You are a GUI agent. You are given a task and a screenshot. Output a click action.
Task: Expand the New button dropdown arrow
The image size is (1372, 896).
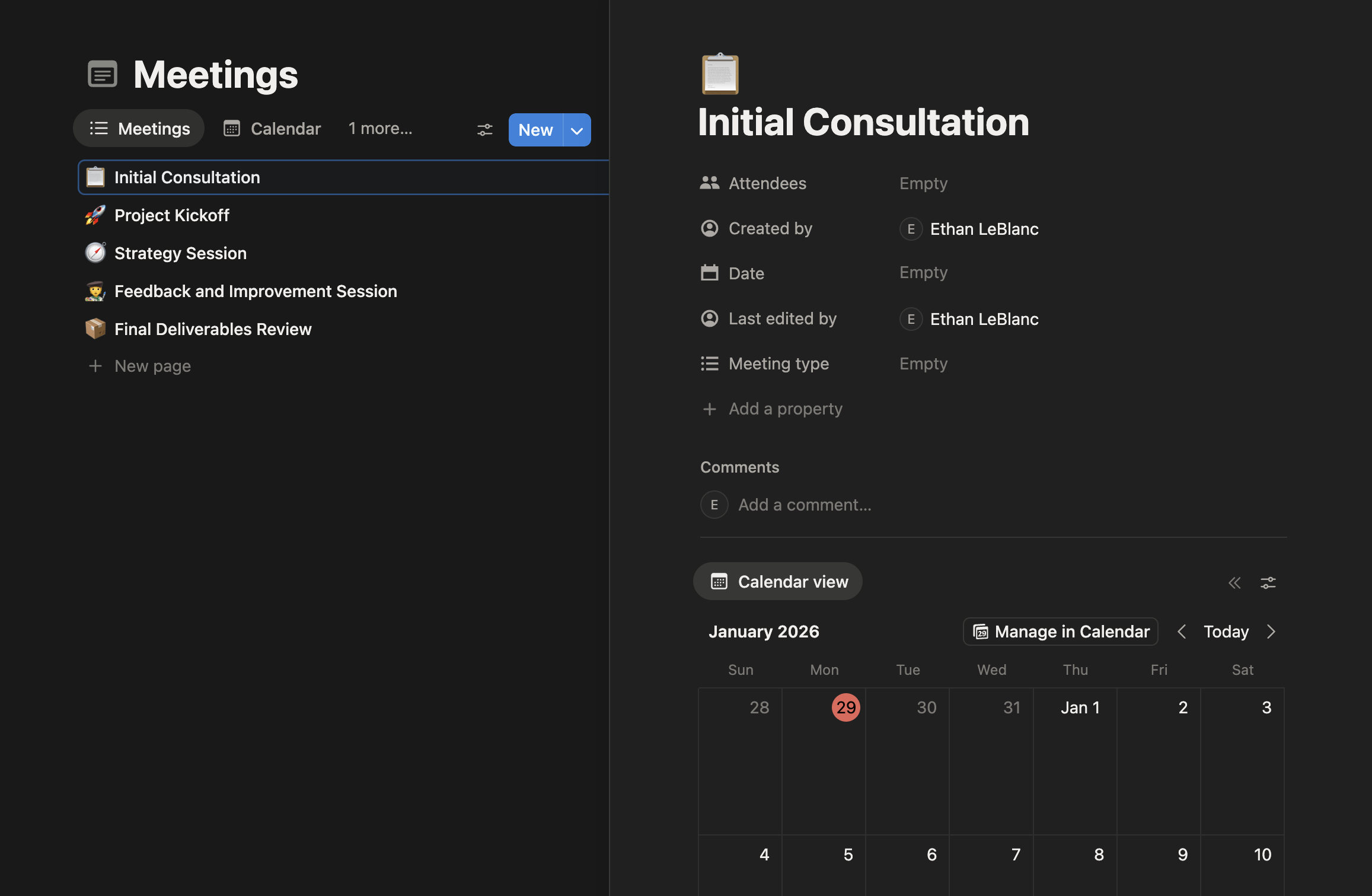577,130
